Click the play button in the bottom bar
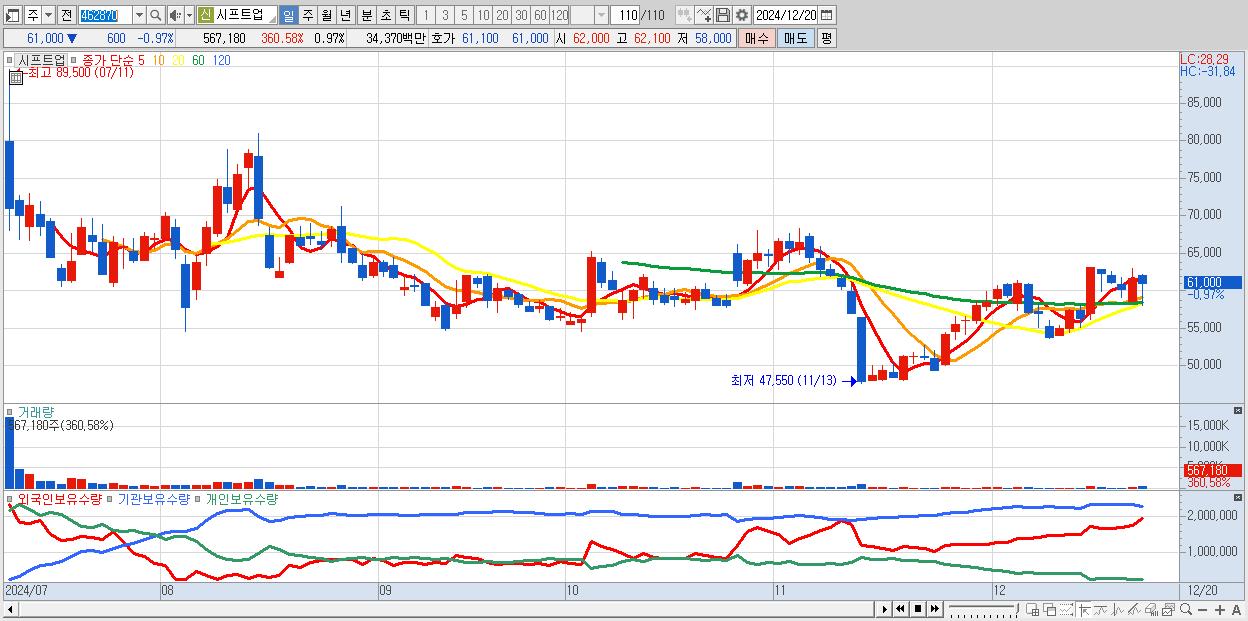This screenshot has height=621, width=1248. pos(885,609)
